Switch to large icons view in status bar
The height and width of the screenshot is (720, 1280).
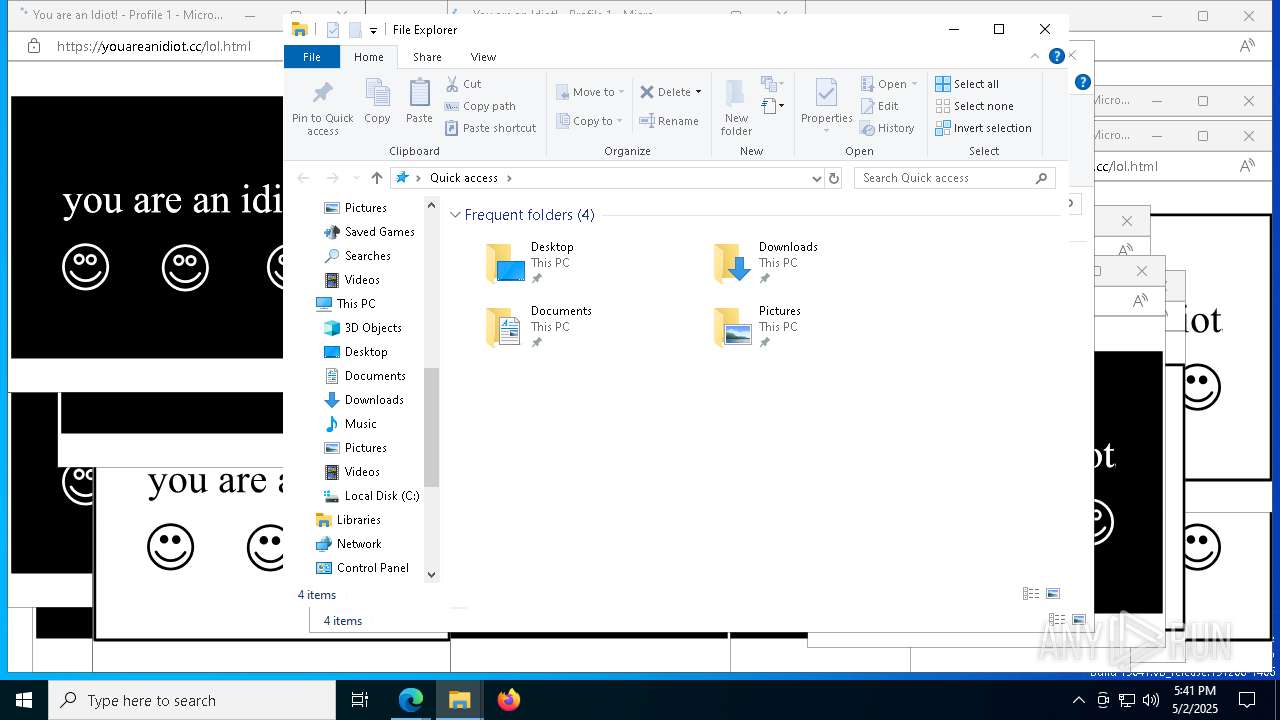pos(1052,594)
